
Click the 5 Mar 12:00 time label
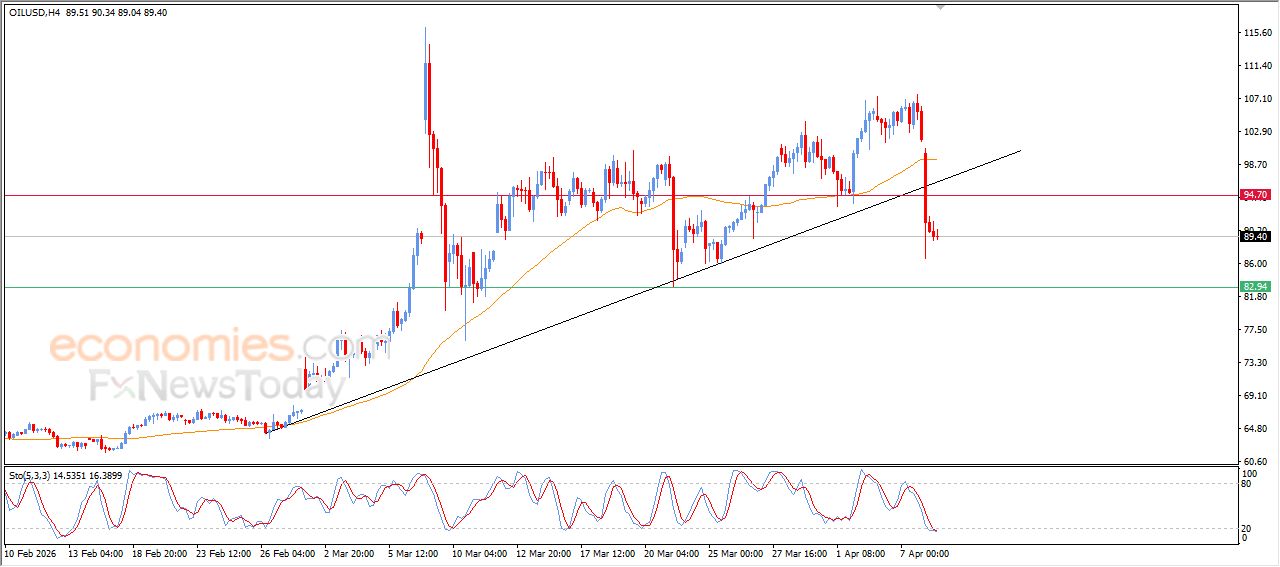(411, 552)
